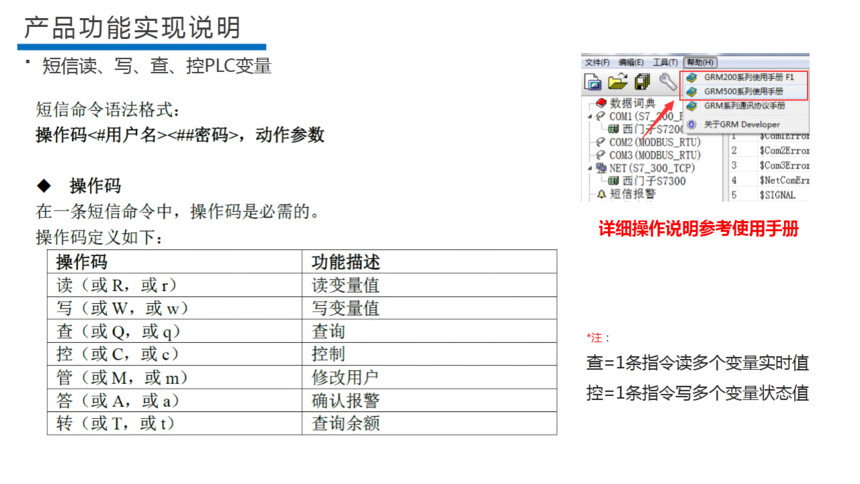Click the 控制 description cell

(429, 354)
